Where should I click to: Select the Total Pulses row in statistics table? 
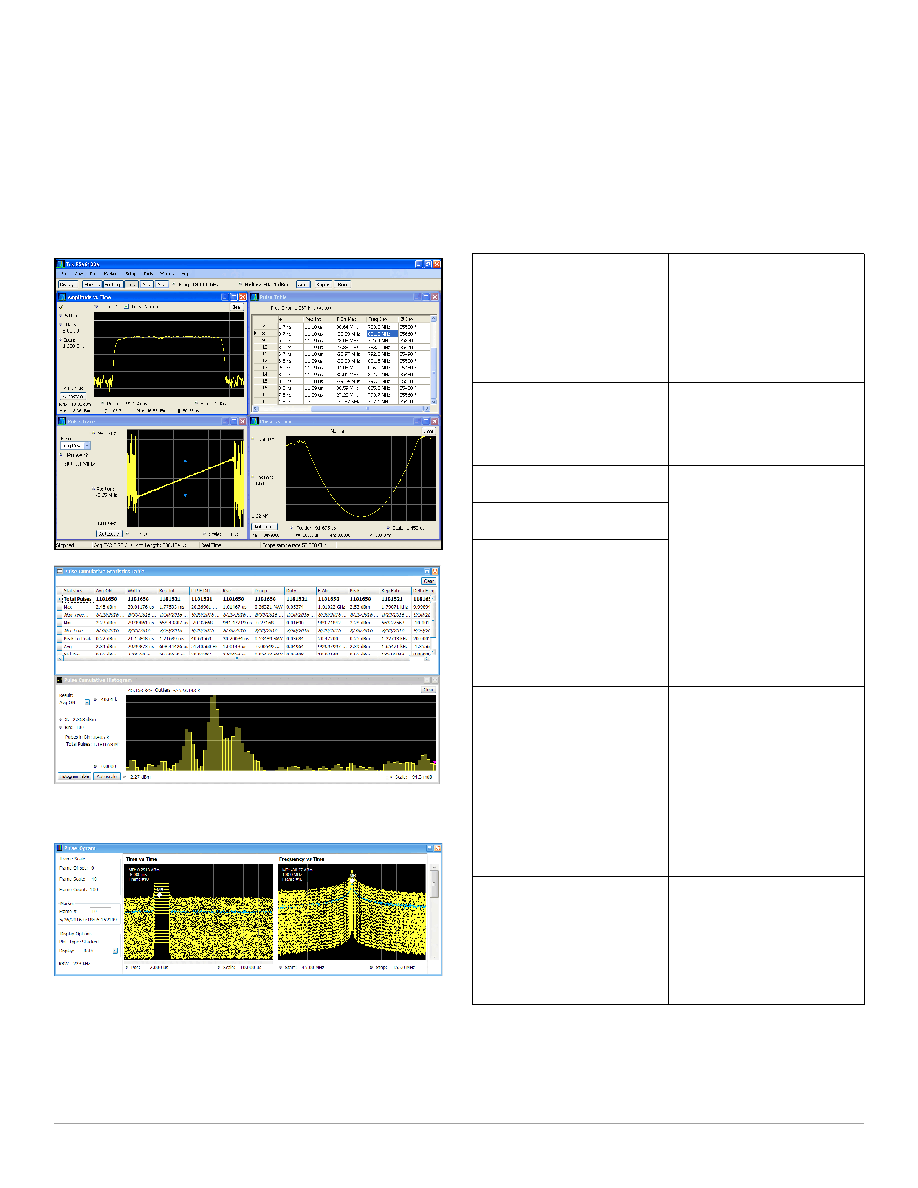(246, 599)
